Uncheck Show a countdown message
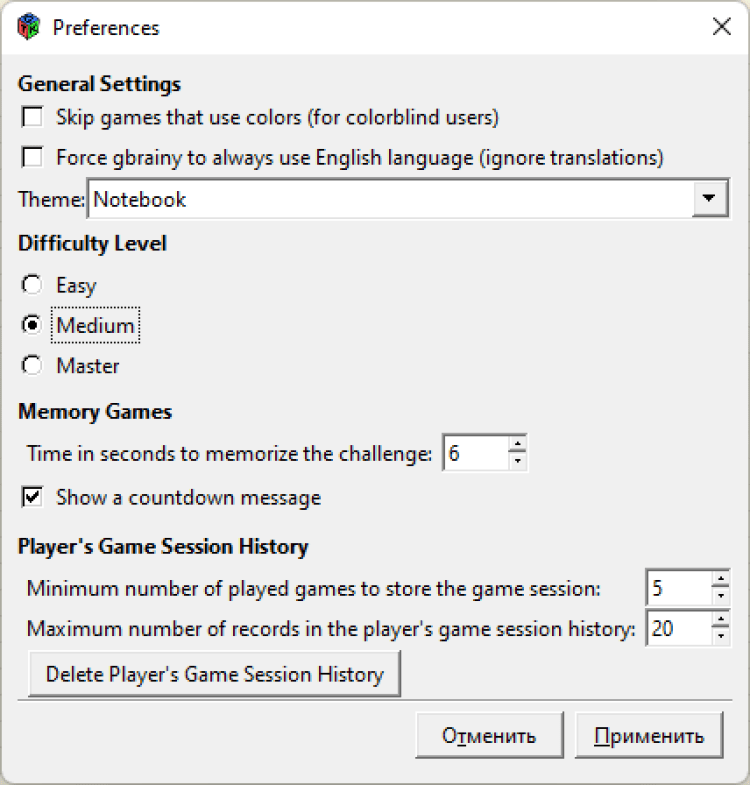The height and width of the screenshot is (785, 750). (x=33, y=497)
